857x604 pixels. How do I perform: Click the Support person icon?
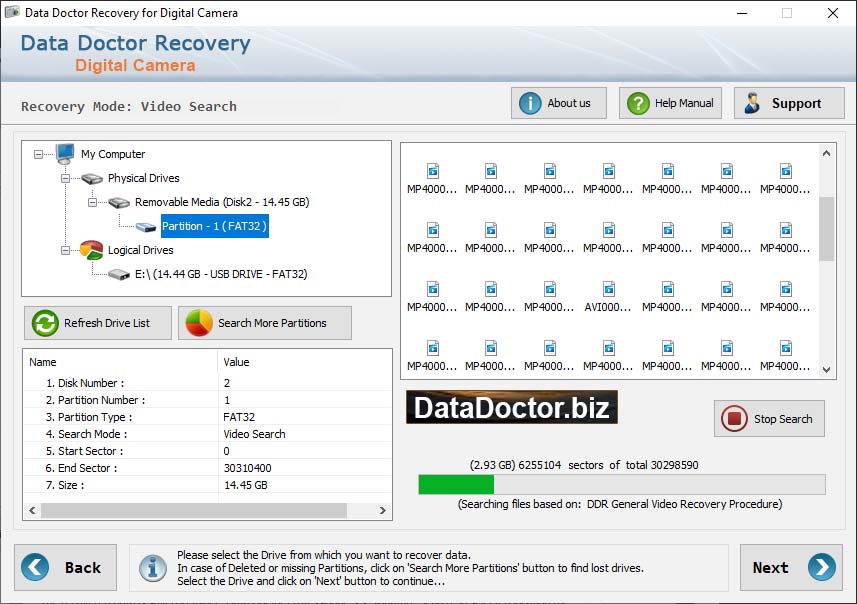pyautogui.click(x=753, y=103)
